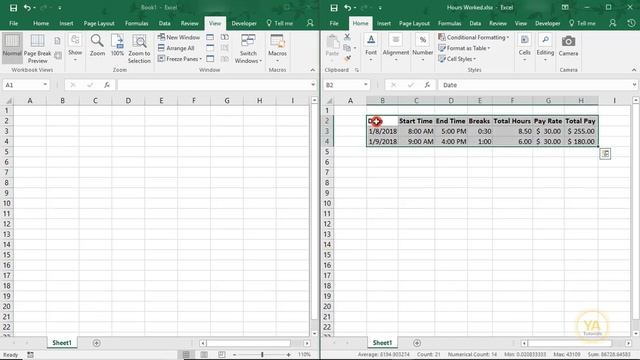640x360 pixels.
Task: Click the macro record icon in Book1 status bar
Action: (30, 355)
